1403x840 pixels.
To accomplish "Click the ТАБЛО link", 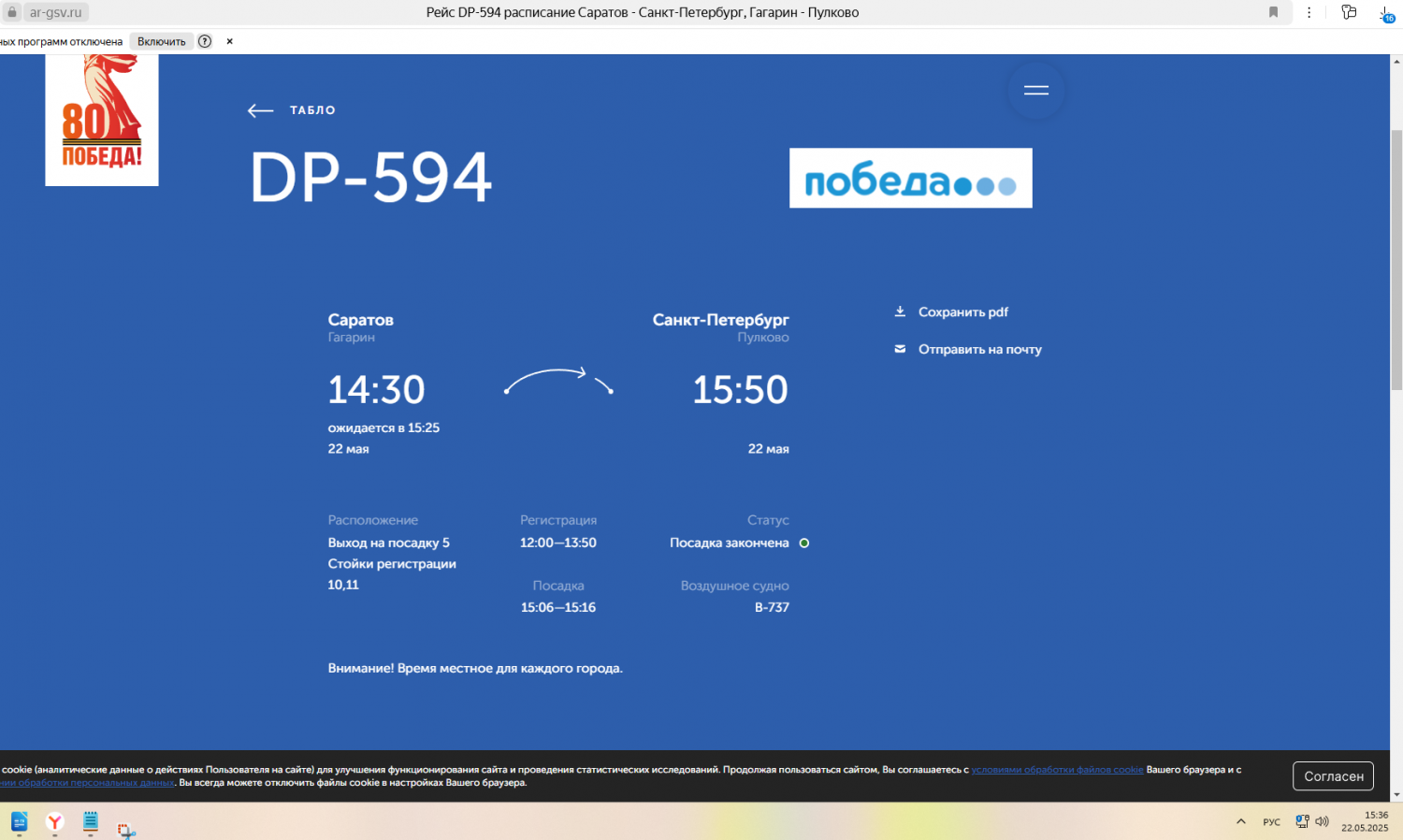I will click(x=312, y=110).
